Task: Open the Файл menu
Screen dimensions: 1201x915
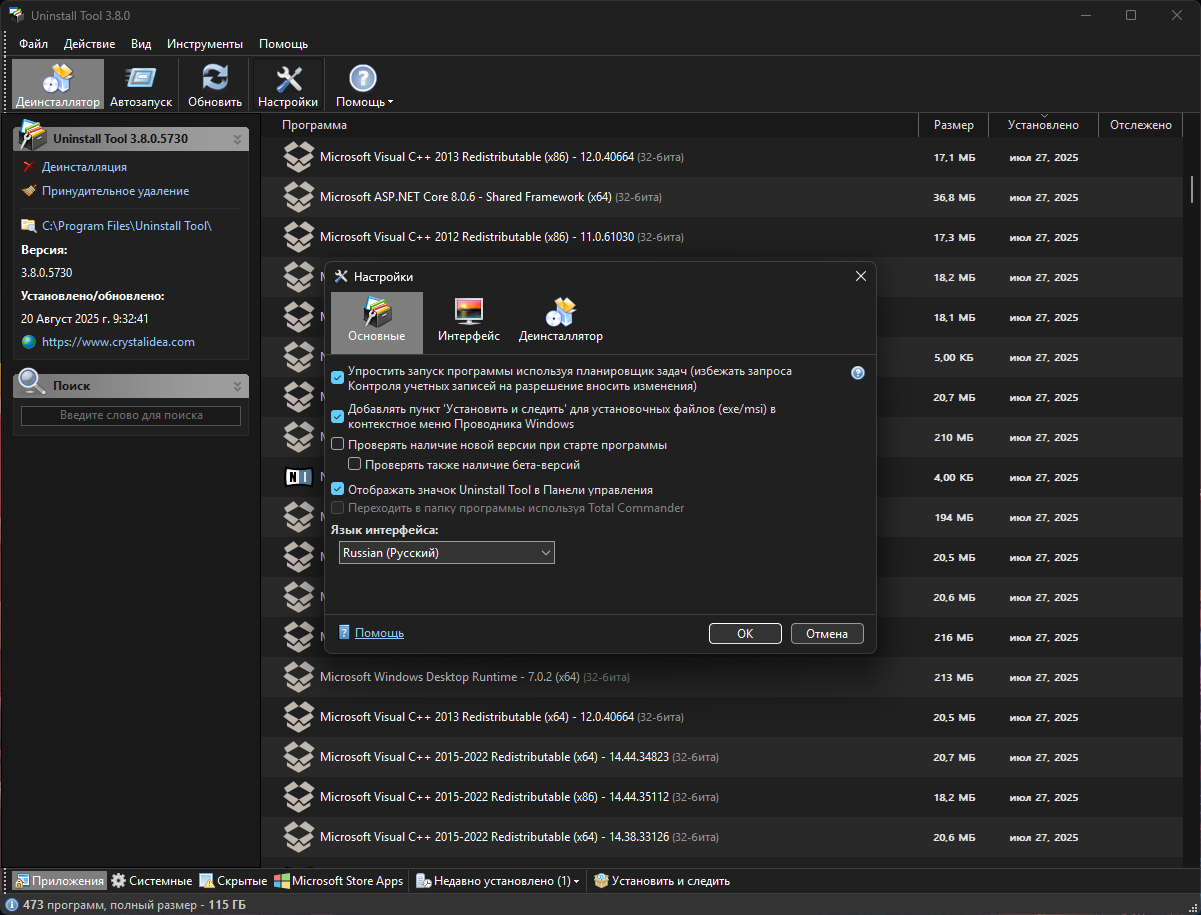Action: coord(33,44)
